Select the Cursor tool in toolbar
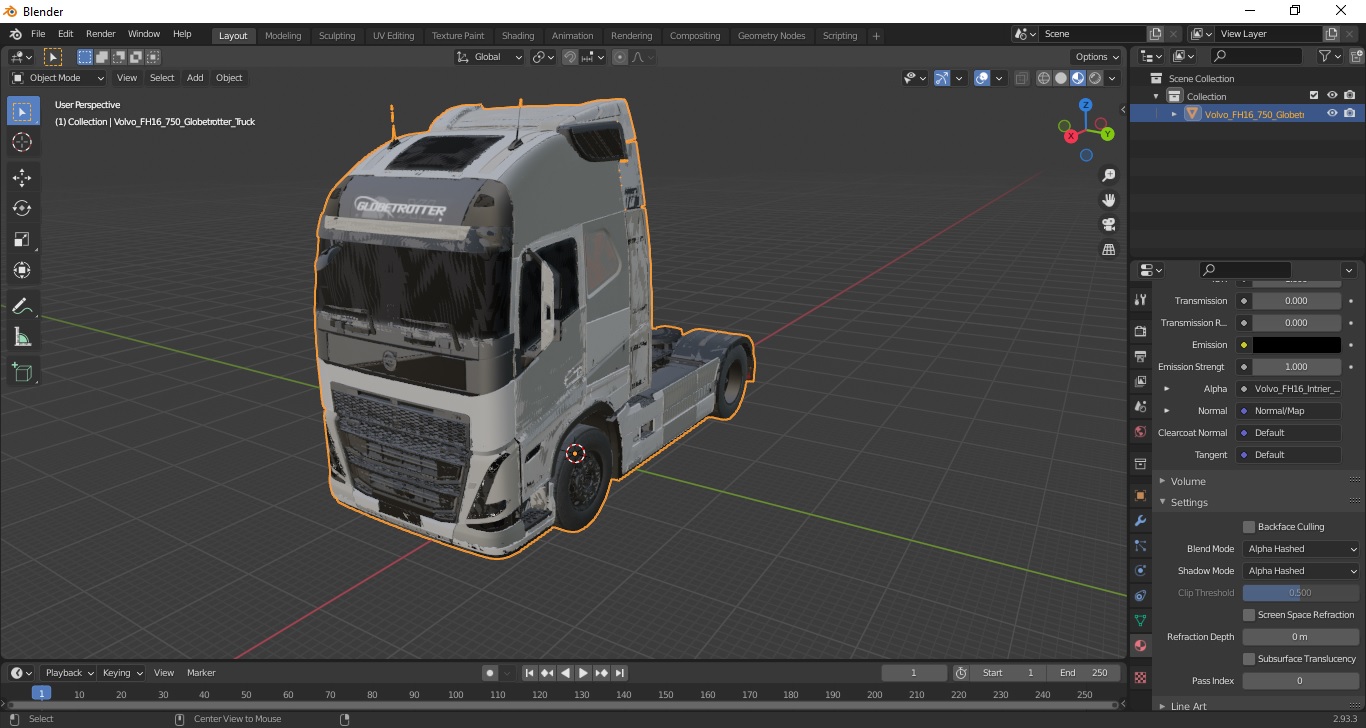 (22, 142)
